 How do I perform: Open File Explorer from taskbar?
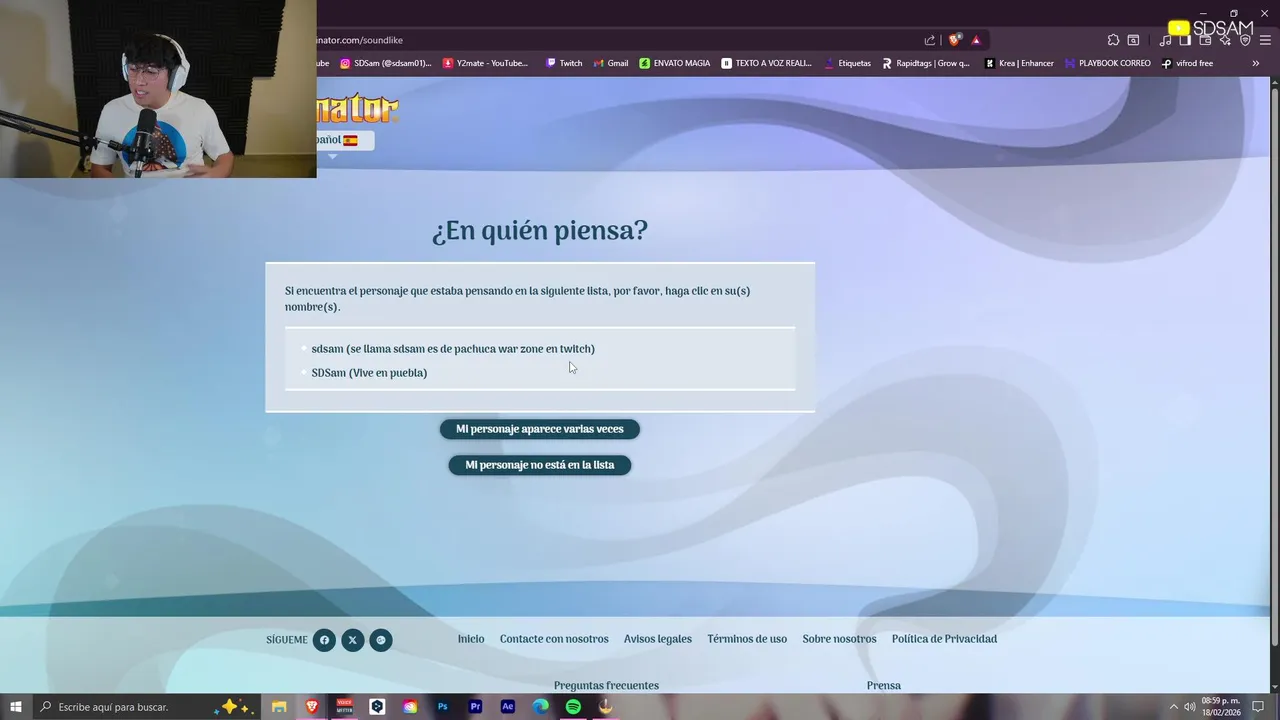click(x=279, y=707)
